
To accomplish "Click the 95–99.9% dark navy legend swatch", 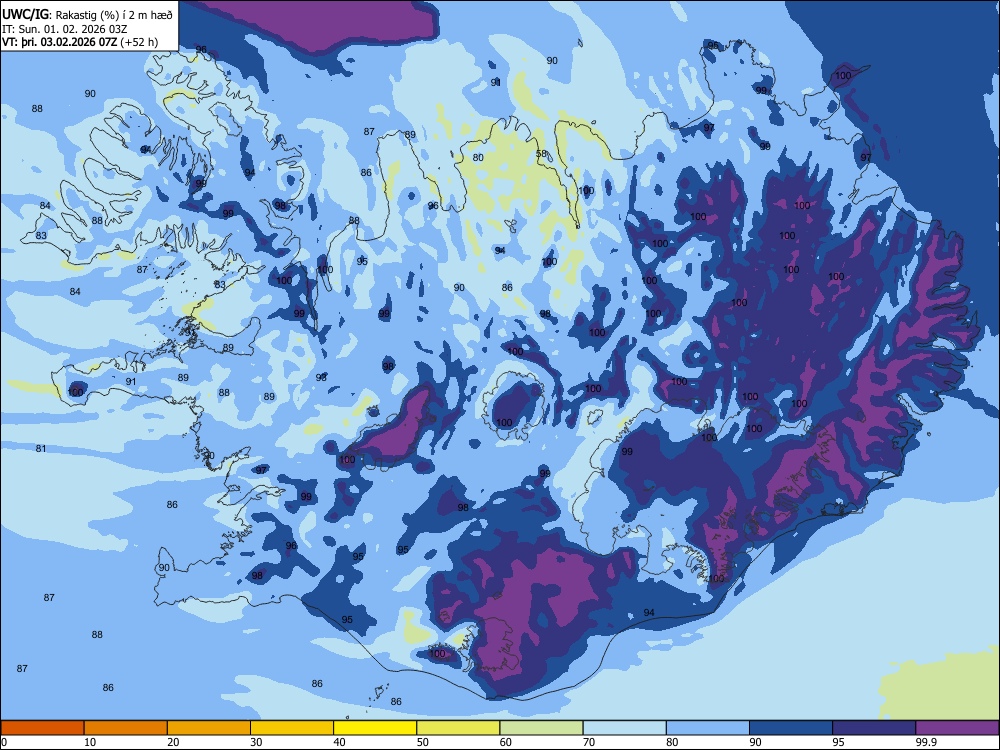I will tap(874, 728).
